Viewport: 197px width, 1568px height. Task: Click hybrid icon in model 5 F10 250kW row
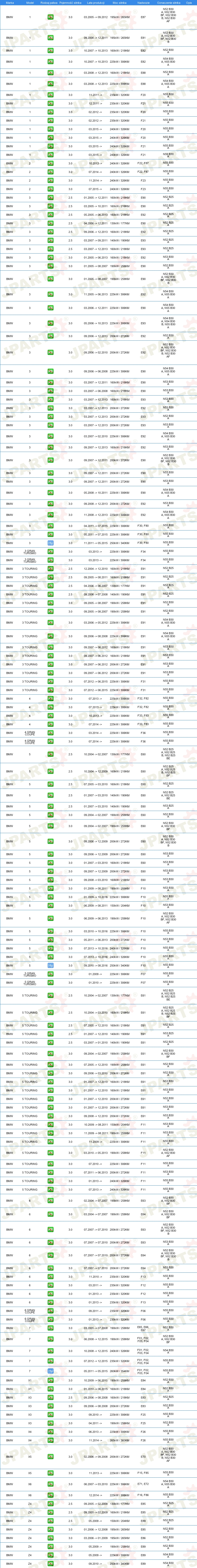pyautogui.click(x=51, y=965)
